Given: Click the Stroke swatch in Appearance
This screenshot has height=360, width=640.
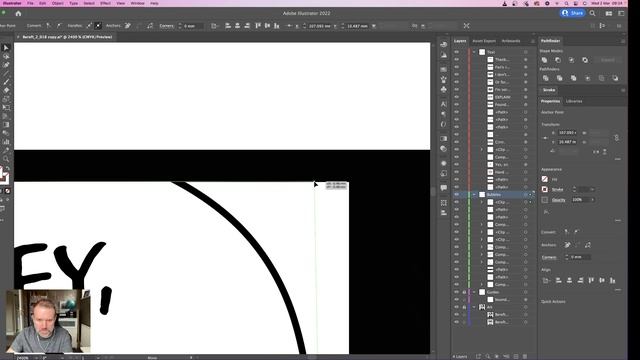Looking at the screenshot, I should point(545,189).
